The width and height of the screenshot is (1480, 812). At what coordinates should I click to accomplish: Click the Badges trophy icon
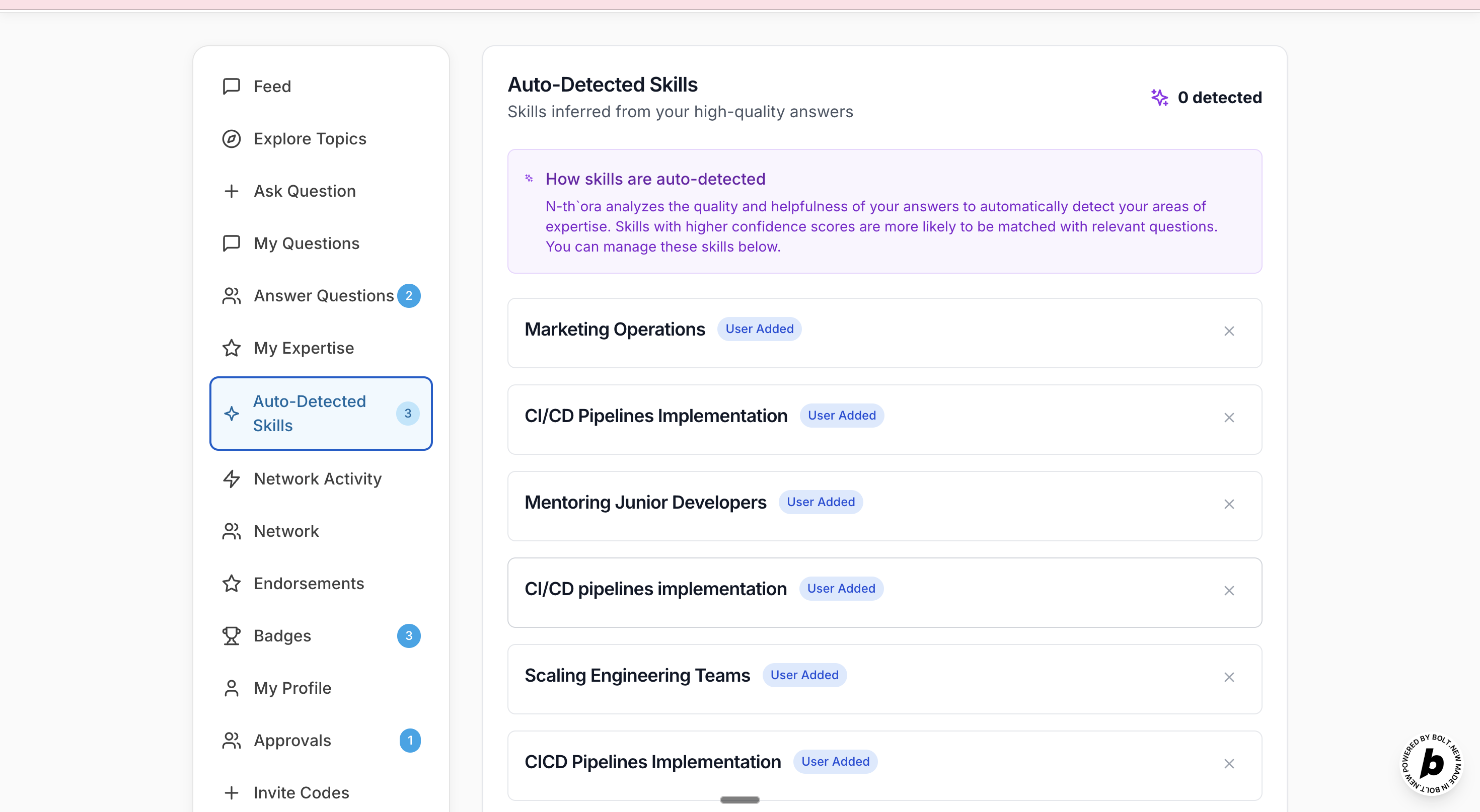pos(231,636)
